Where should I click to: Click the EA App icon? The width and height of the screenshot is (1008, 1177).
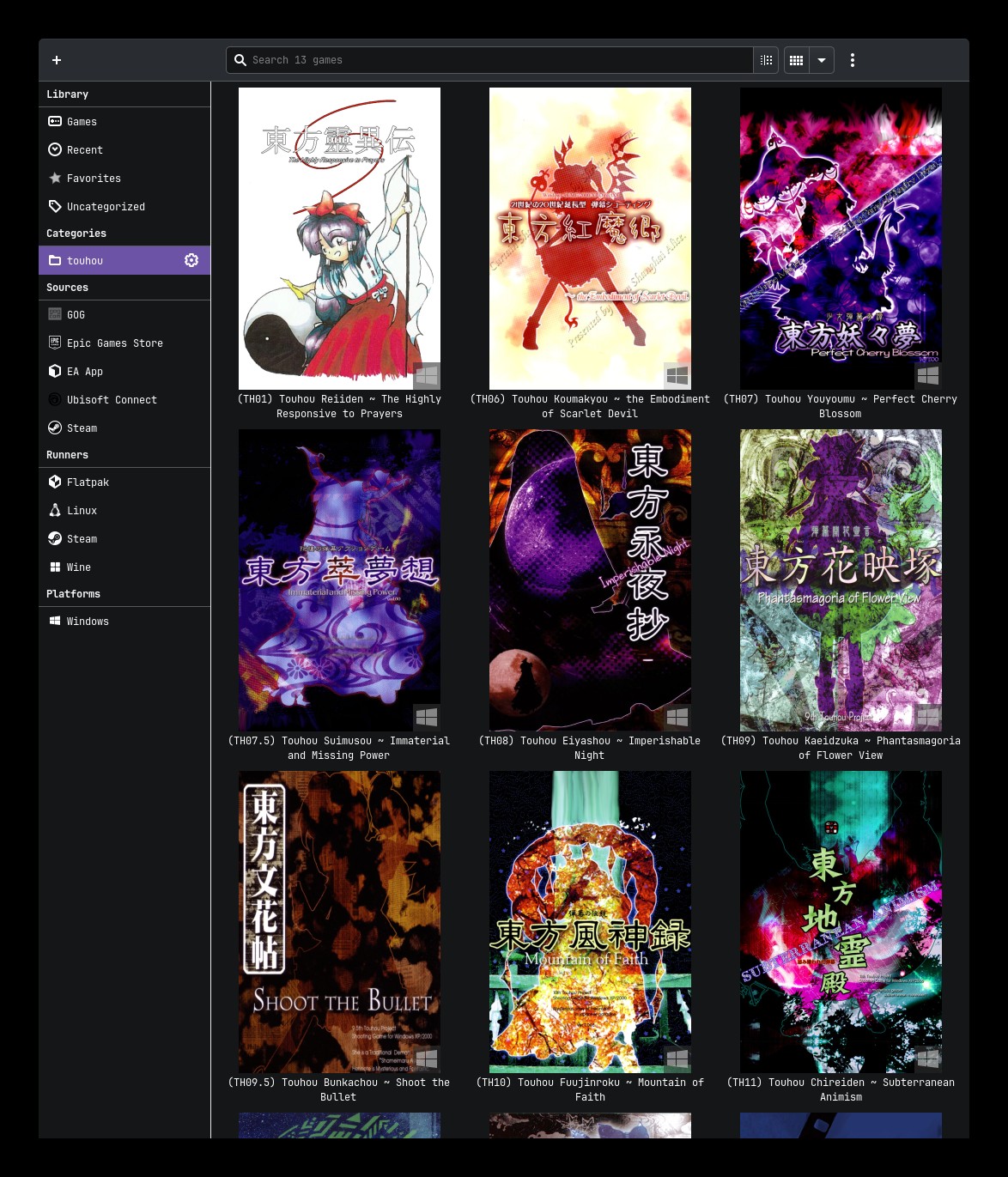[55, 372]
